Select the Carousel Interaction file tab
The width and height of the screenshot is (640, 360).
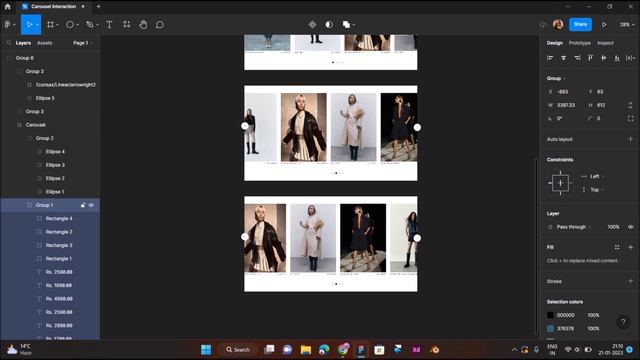(53, 7)
